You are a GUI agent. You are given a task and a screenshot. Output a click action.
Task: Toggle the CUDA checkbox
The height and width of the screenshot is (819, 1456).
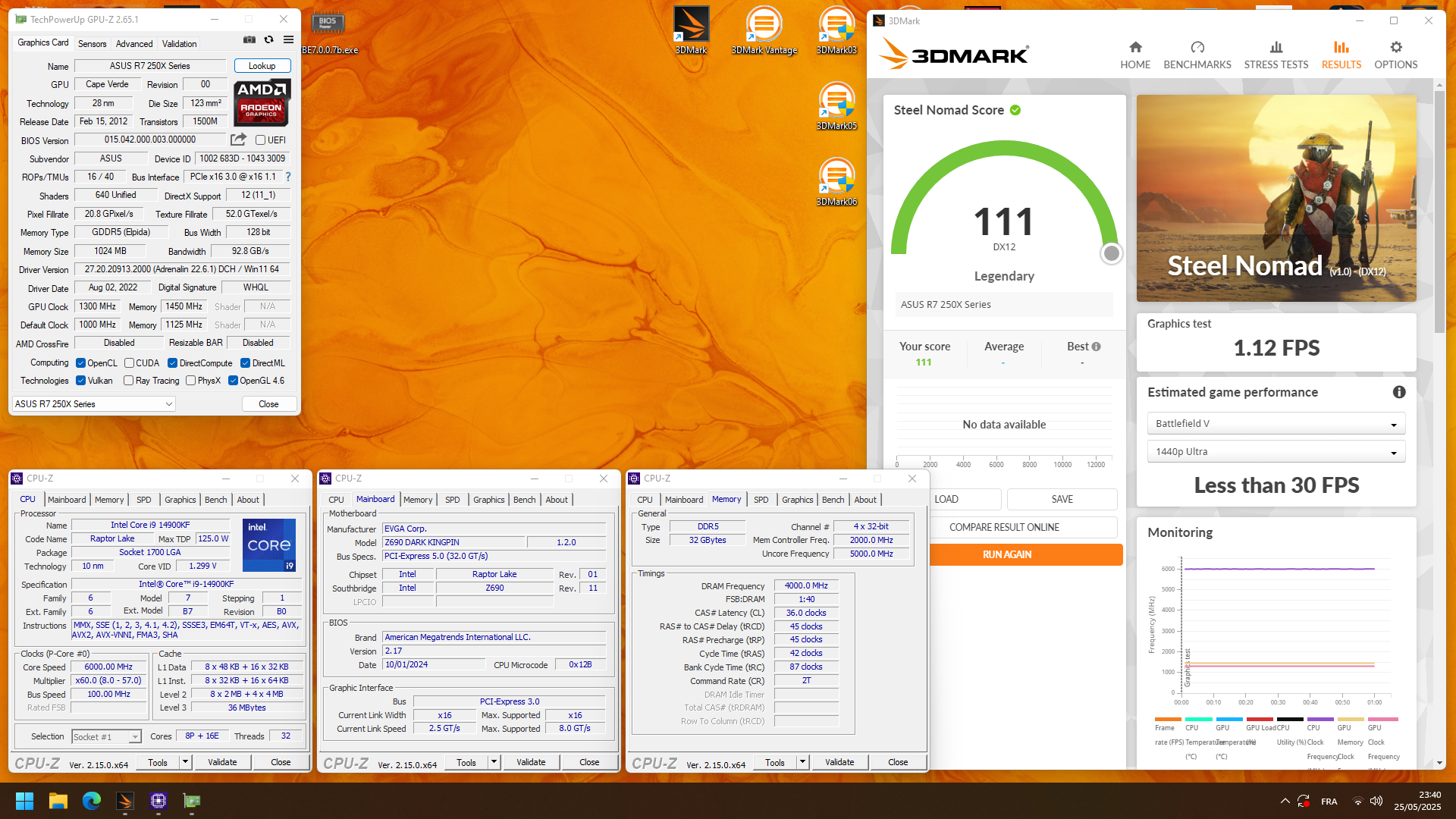pos(129,363)
